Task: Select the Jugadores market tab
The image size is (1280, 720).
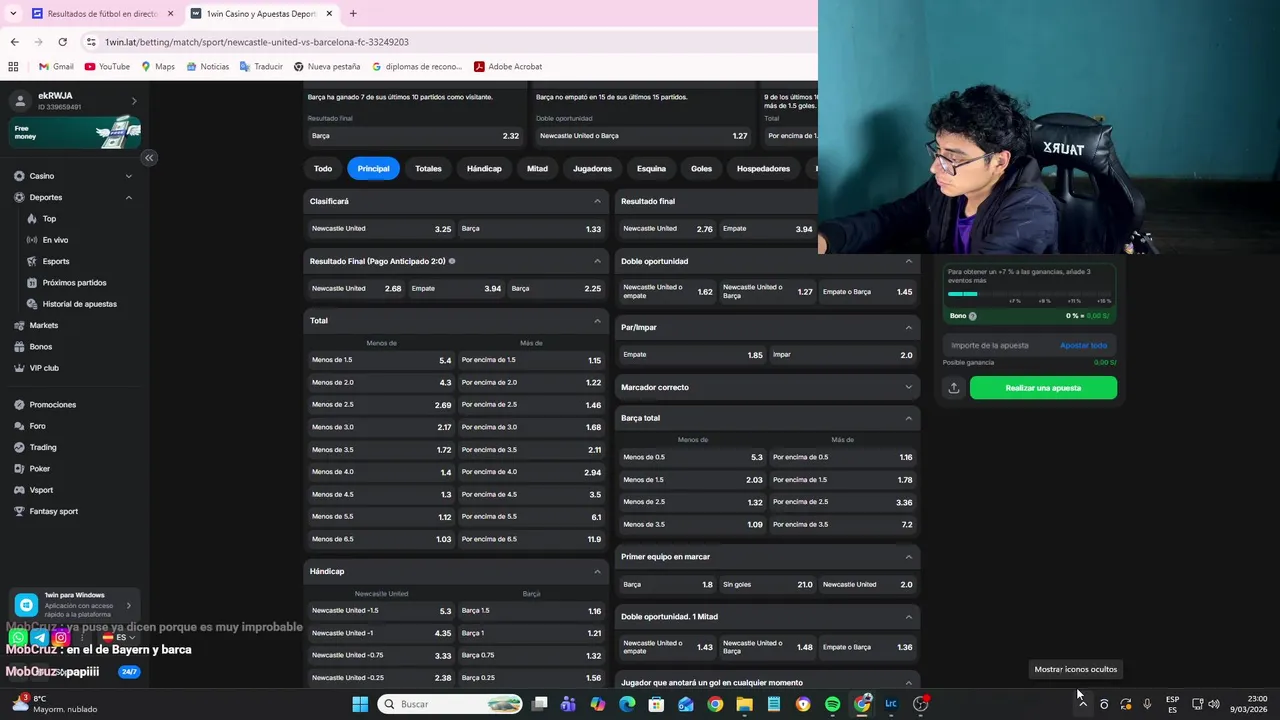Action: click(592, 169)
